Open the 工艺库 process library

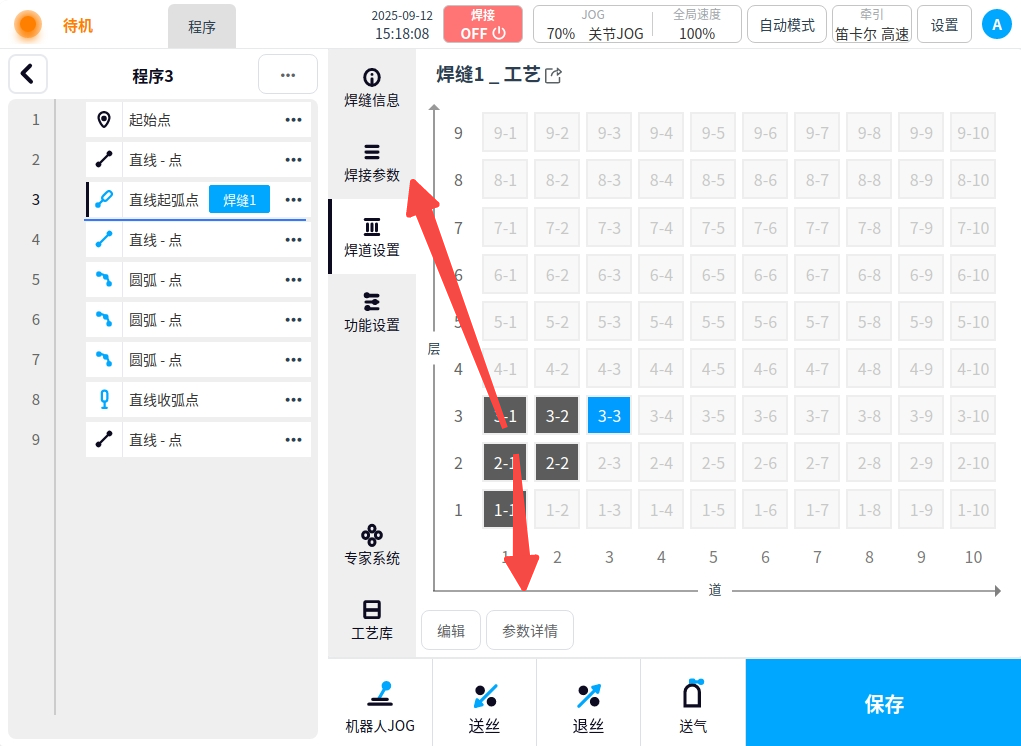point(372,620)
